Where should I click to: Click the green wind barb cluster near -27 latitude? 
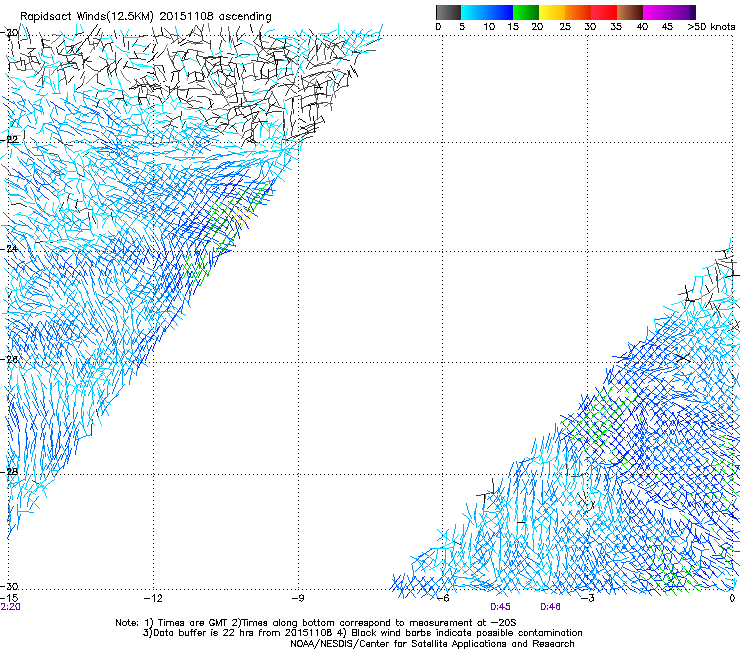pyautogui.click(x=597, y=414)
